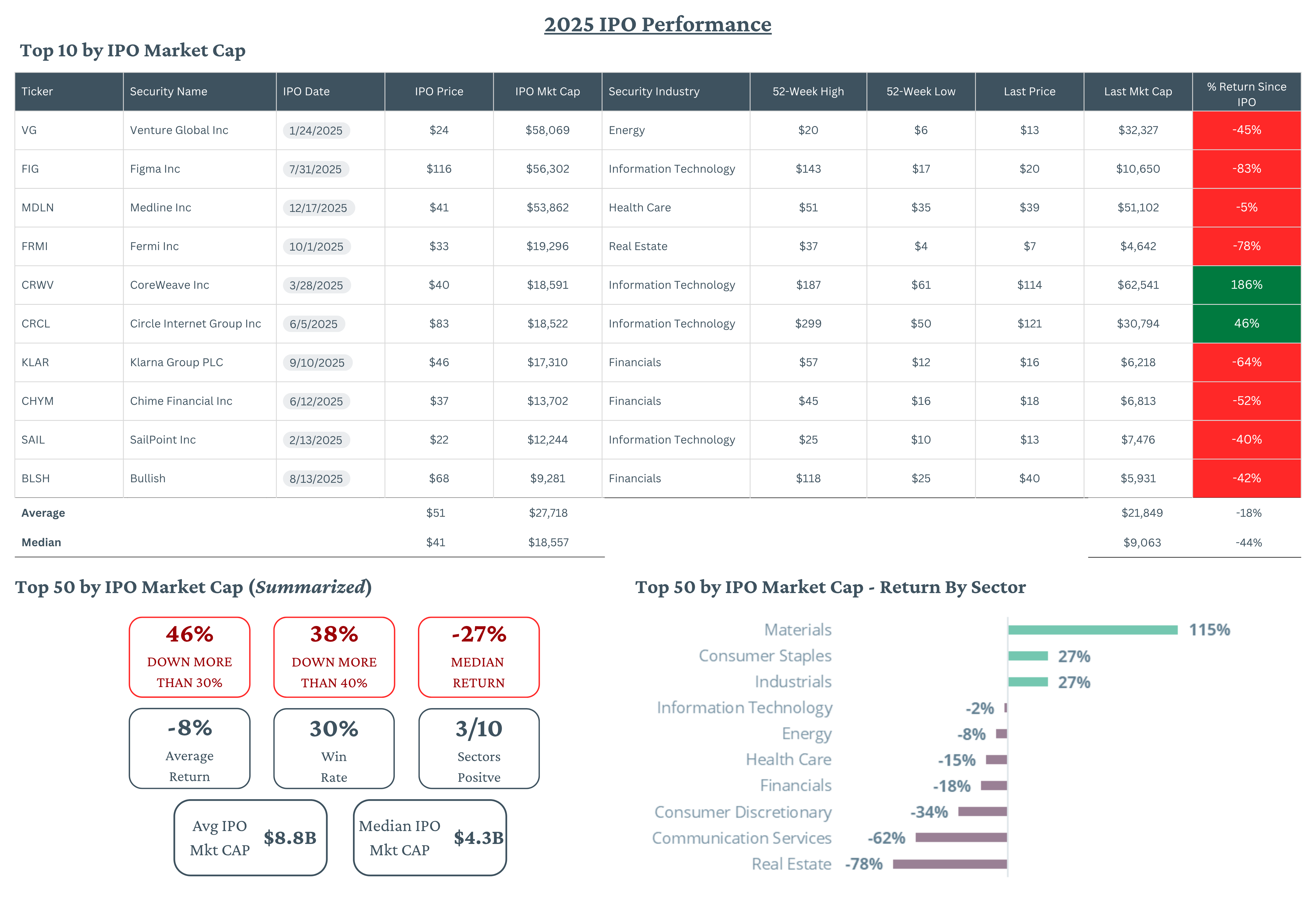The height and width of the screenshot is (905, 1316).
Task: Select the IPO Mkt Cap column header
Action: (547, 91)
